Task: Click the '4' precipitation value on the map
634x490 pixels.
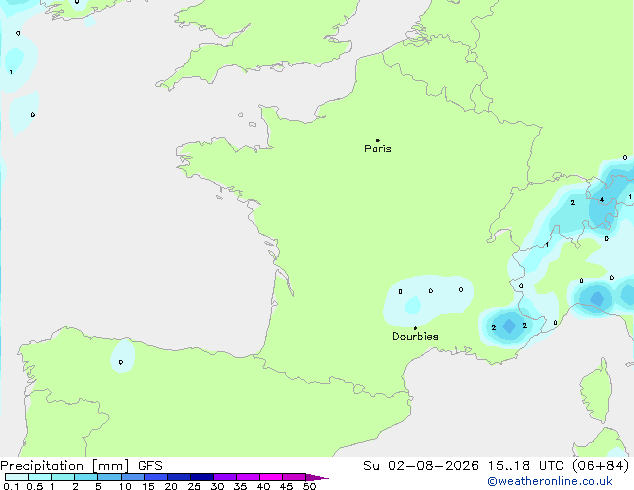Action: click(602, 200)
